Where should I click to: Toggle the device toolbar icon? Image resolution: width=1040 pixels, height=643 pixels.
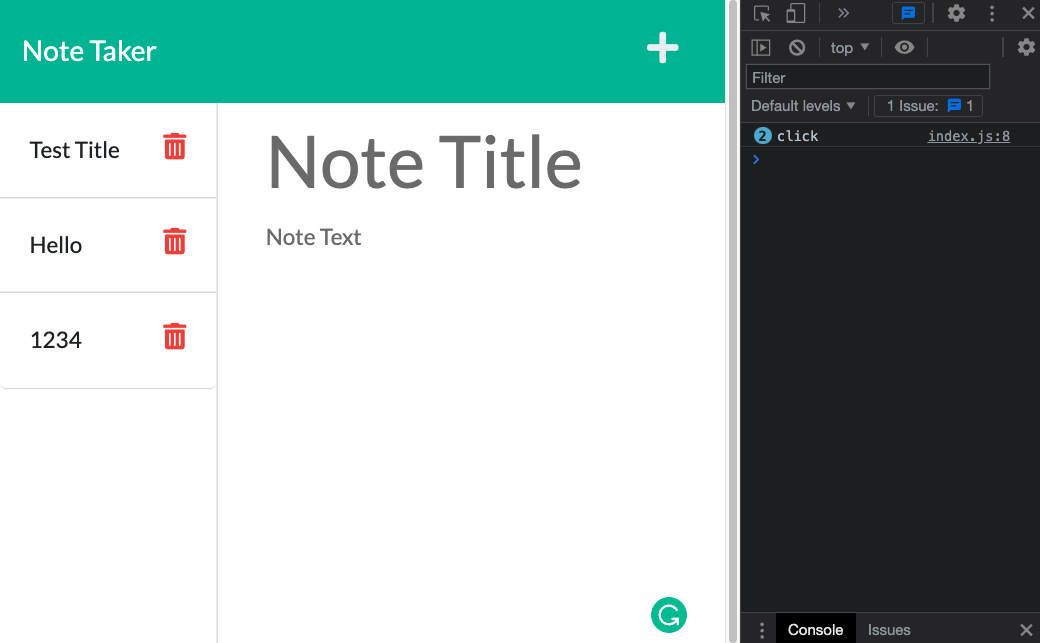pos(795,13)
